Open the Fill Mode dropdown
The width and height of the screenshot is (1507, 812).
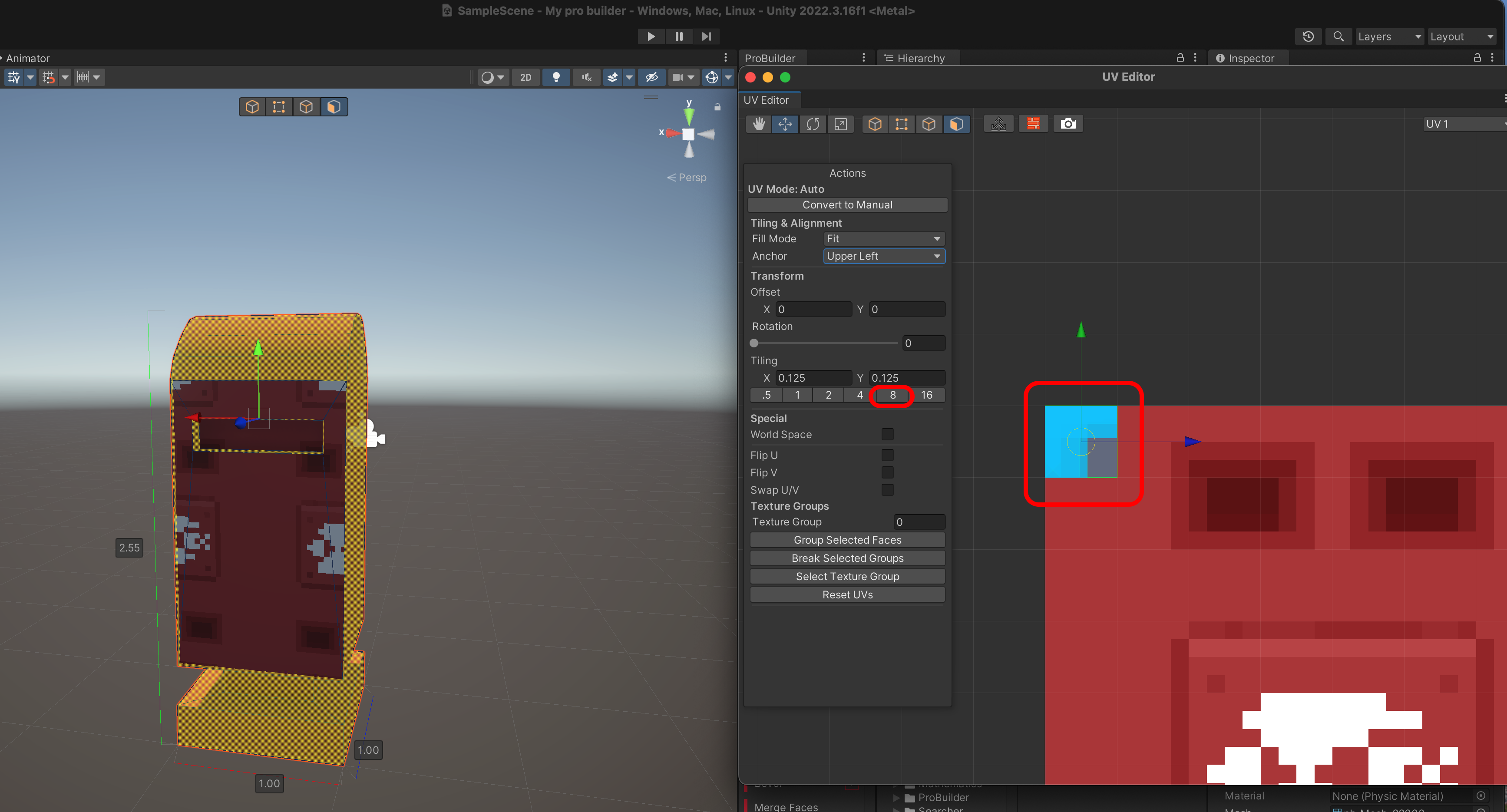[x=883, y=239]
